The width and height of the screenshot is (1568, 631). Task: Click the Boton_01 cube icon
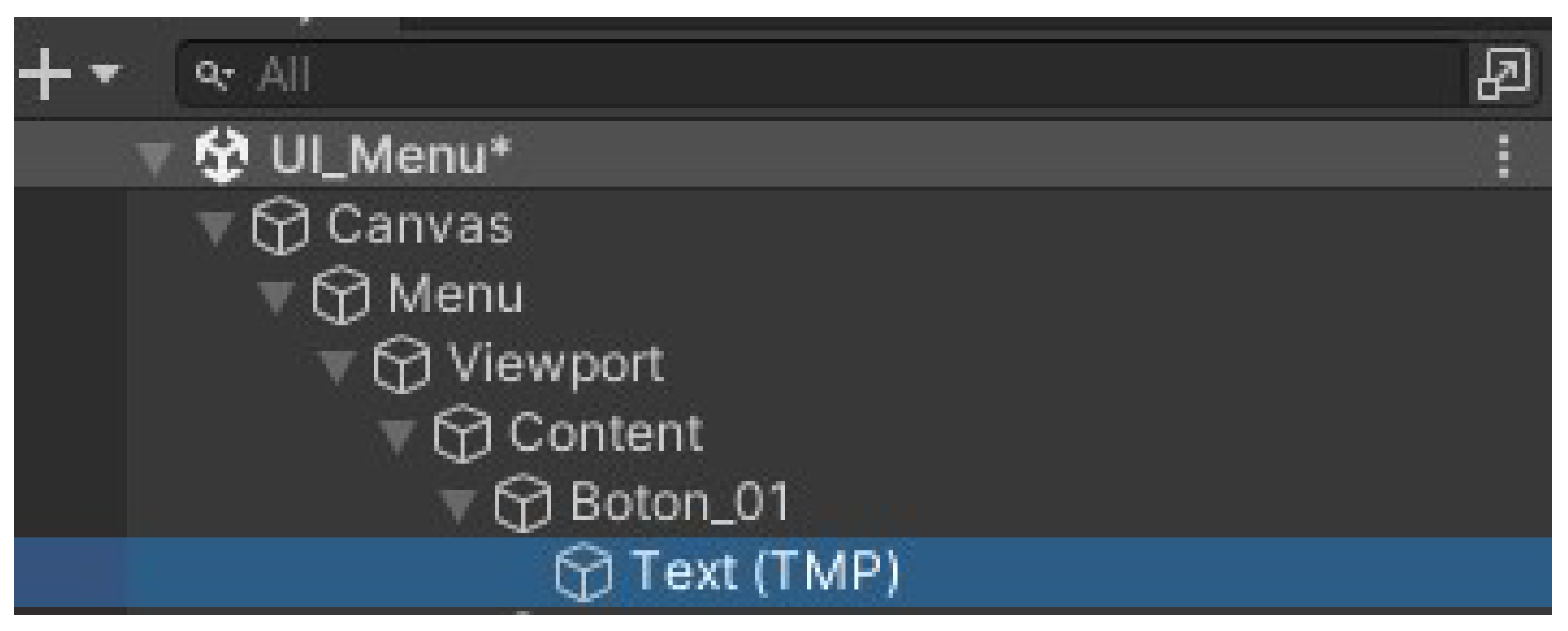point(523,503)
